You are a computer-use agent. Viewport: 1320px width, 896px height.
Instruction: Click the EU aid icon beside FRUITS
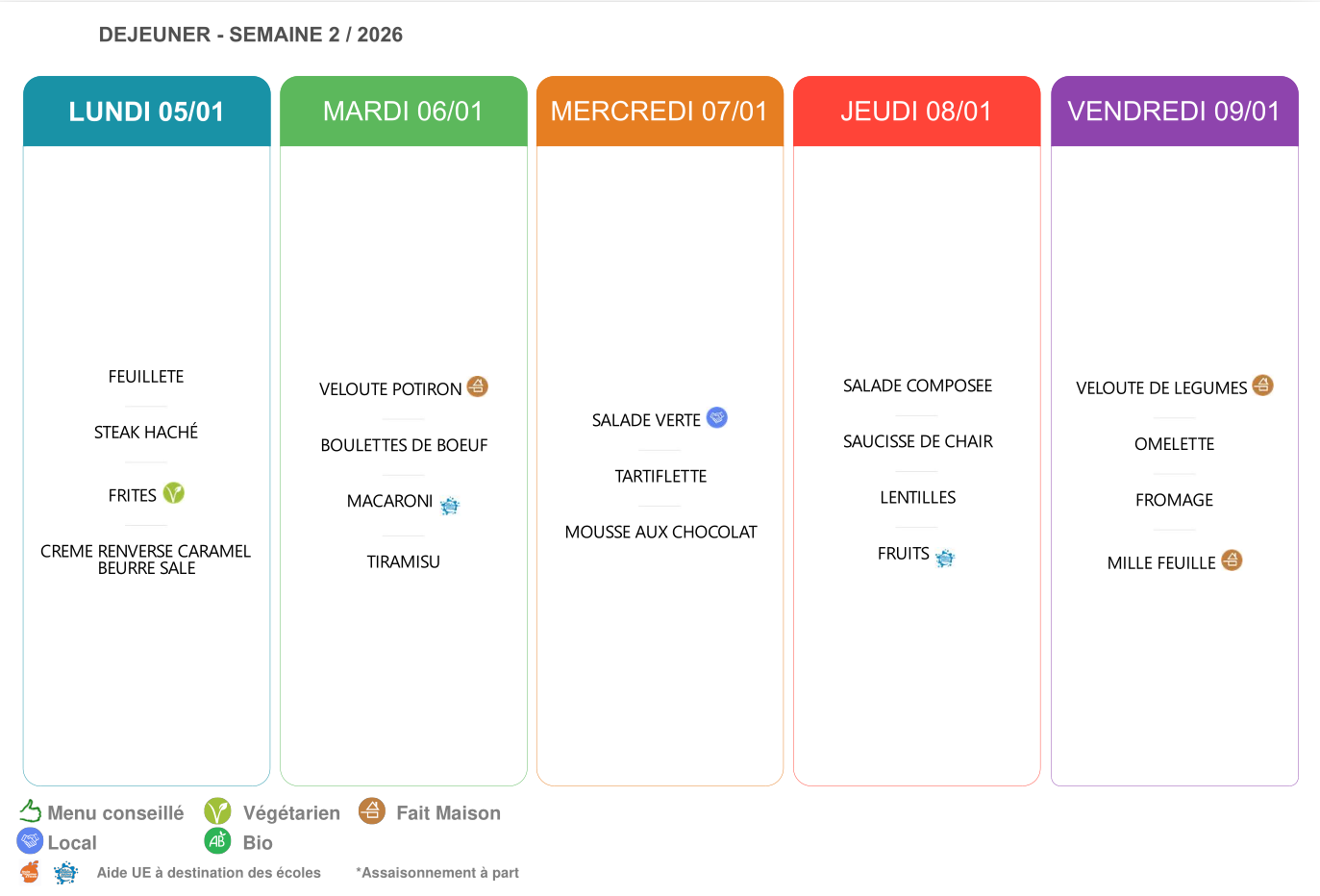click(x=945, y=558)
